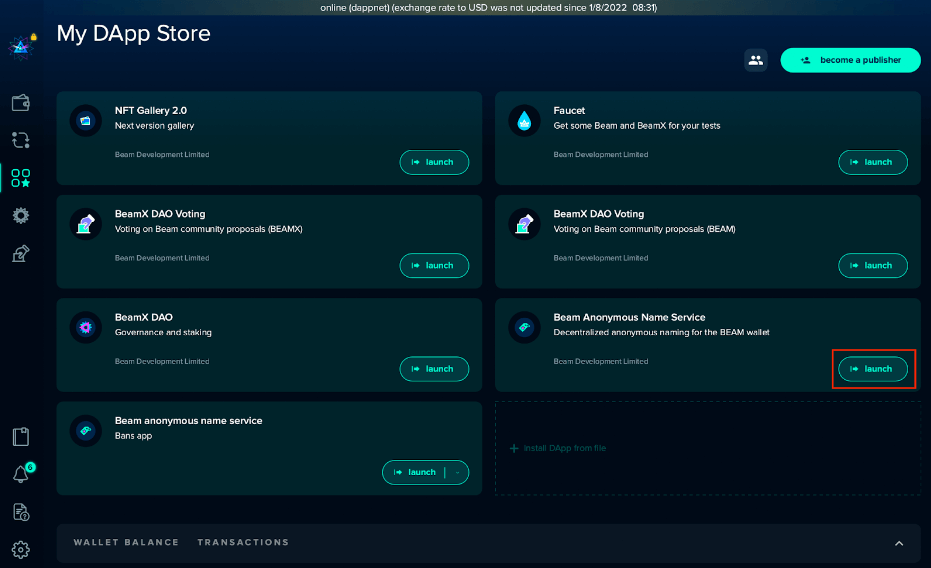Click the become a publisher button
The image size is (931, 568).
(850, 60)
